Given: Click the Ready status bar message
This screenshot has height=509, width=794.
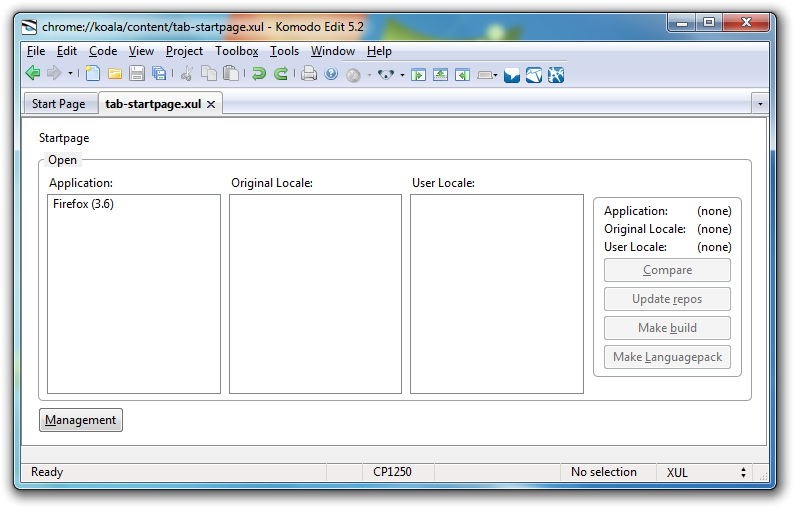Looking at the screenshot, I should tap(47, 472).
